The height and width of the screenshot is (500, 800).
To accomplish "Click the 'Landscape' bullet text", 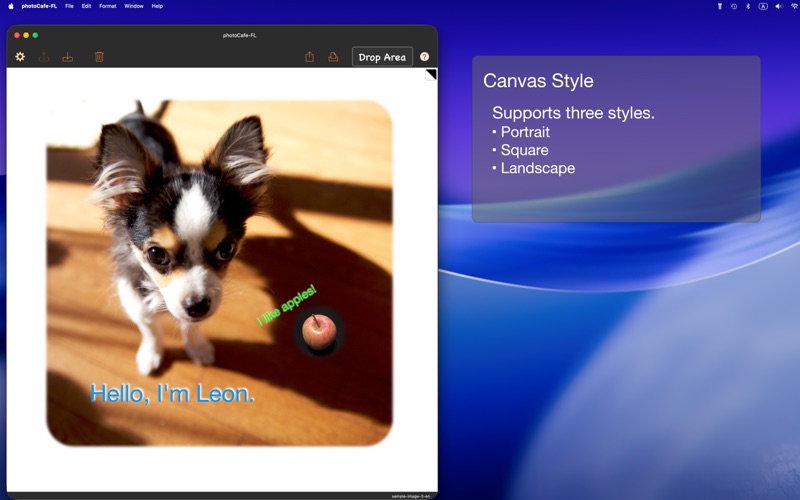I will tap(538, 168).
